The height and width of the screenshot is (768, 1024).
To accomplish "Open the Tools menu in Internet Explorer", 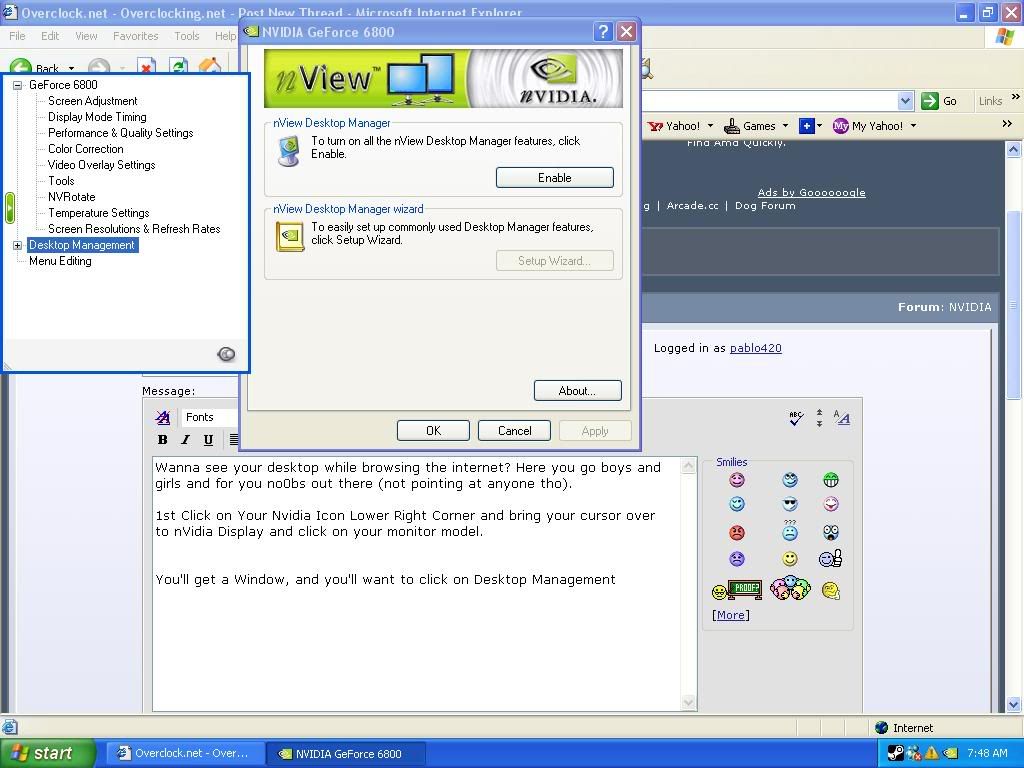I will (x=187, y=36).
